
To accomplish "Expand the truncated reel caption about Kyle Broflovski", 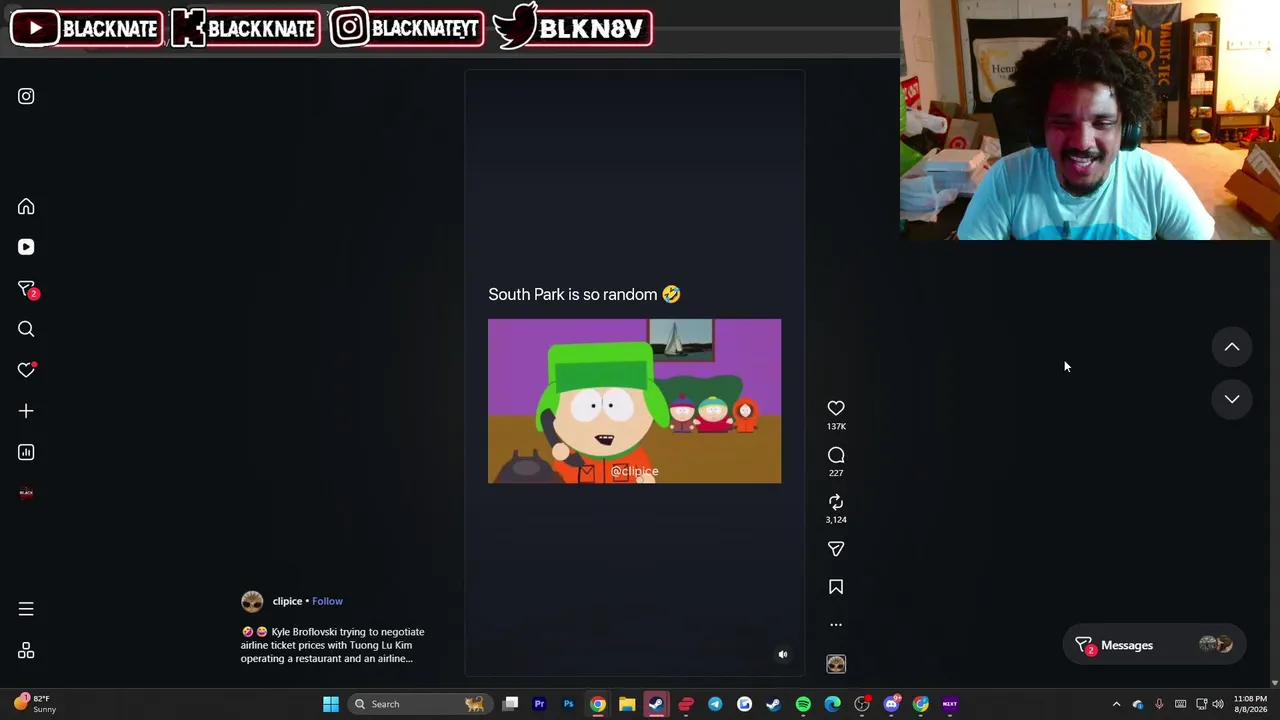I will (x=332, y=645).
